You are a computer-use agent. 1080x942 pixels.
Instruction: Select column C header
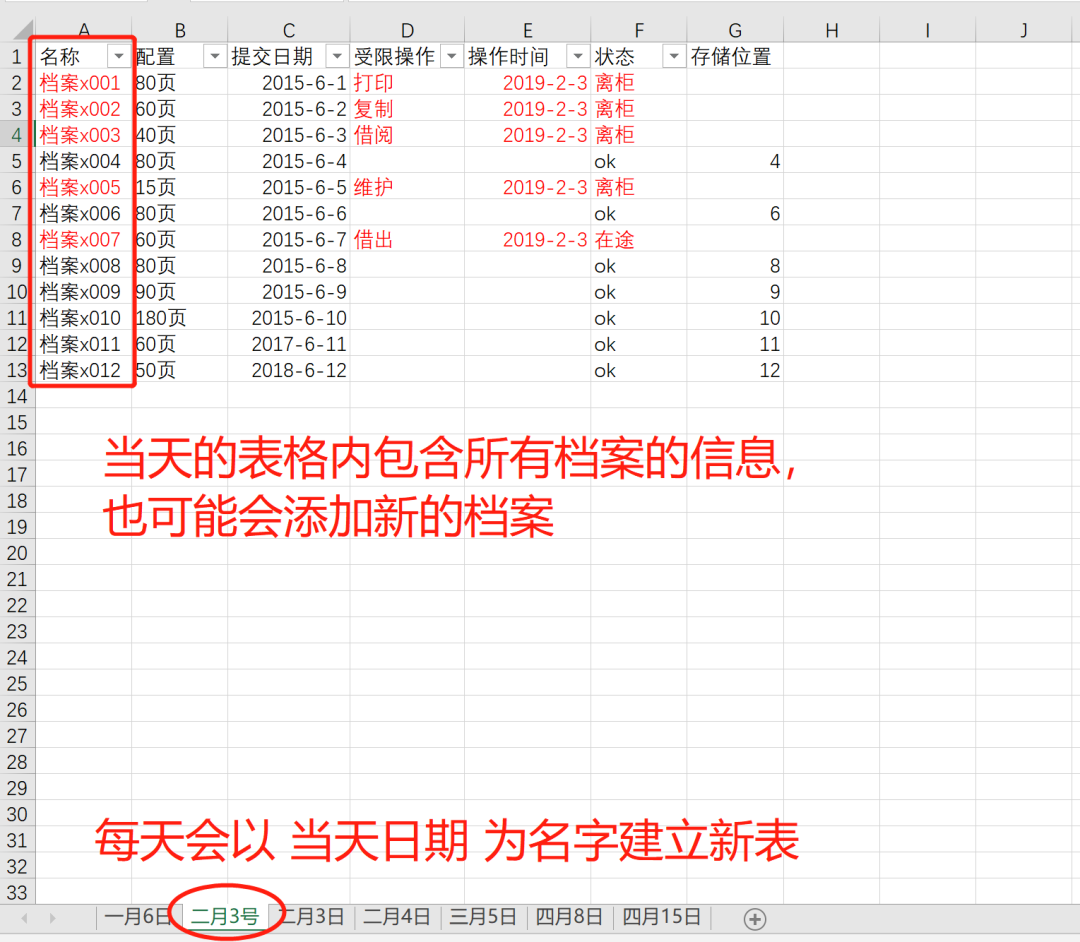click(x=289, y=31)
